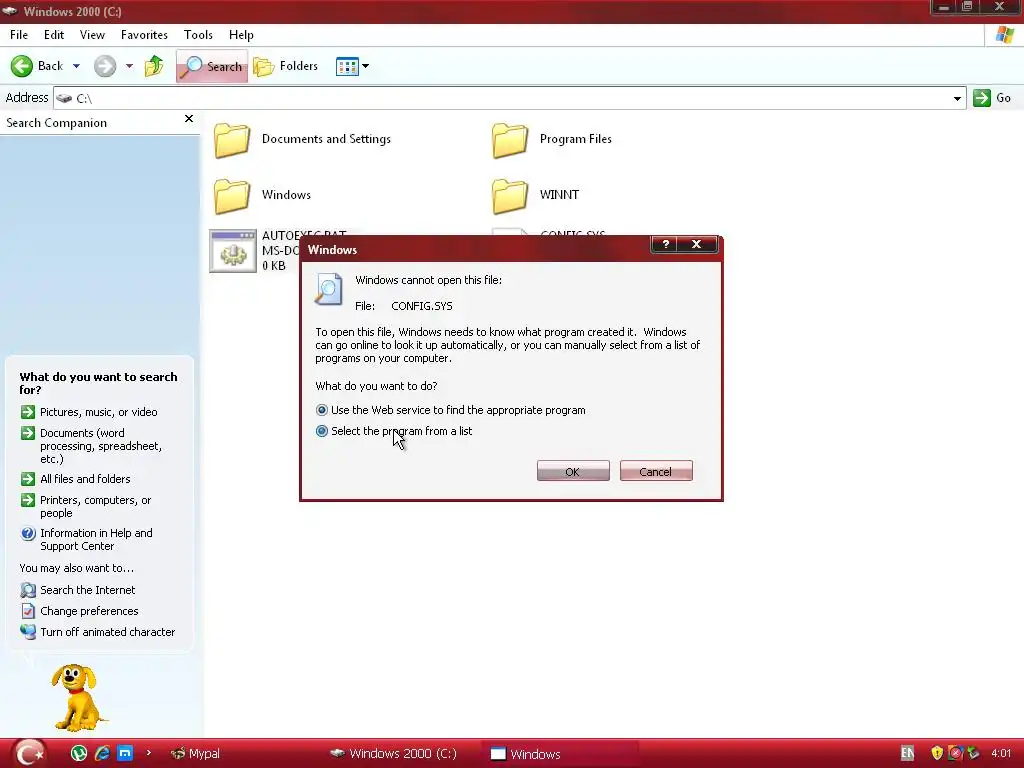Viewport: 1024px width, 768px height.
Task: Select the WINNT folder icon
Action: (509, 196)
